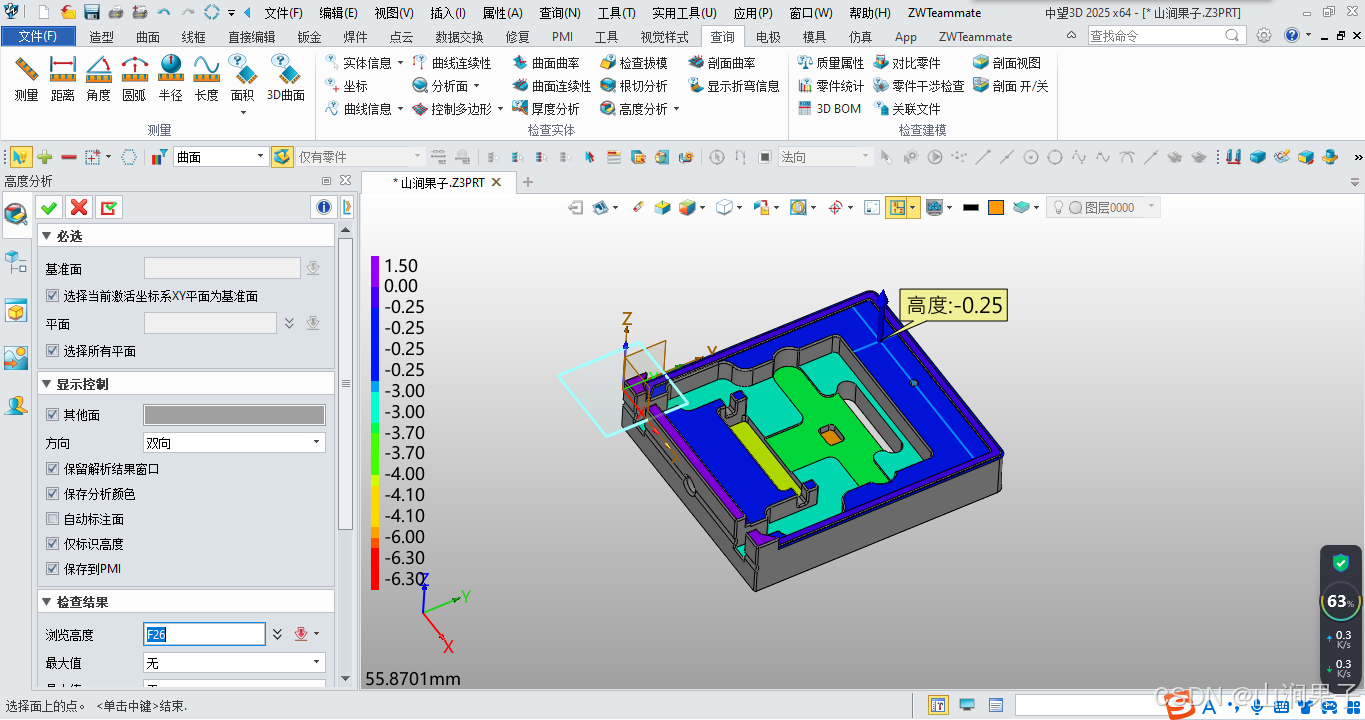The width and height of the screenshot is (1365, 720).
Task: Open the height analysis info icon
Action: point(324,207)
